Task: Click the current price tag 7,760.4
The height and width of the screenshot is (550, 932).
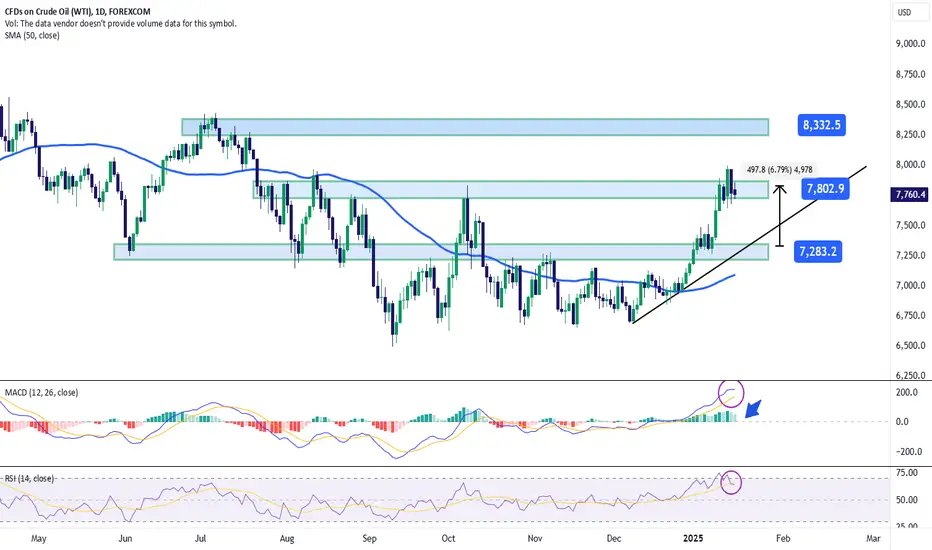Action: 909,194
